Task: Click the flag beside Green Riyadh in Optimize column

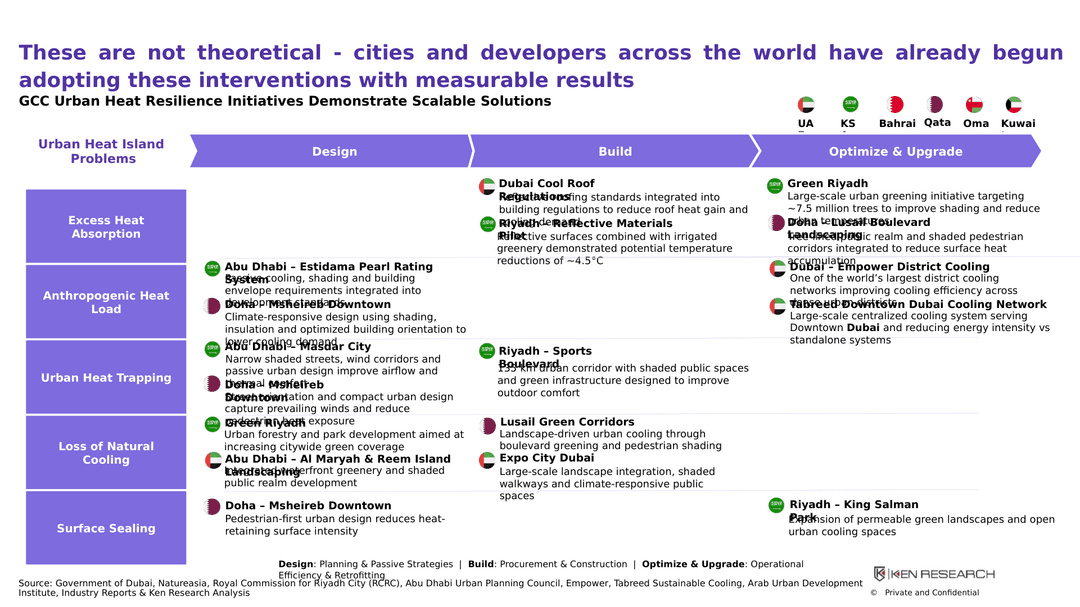Action: [x=775, y=185]
